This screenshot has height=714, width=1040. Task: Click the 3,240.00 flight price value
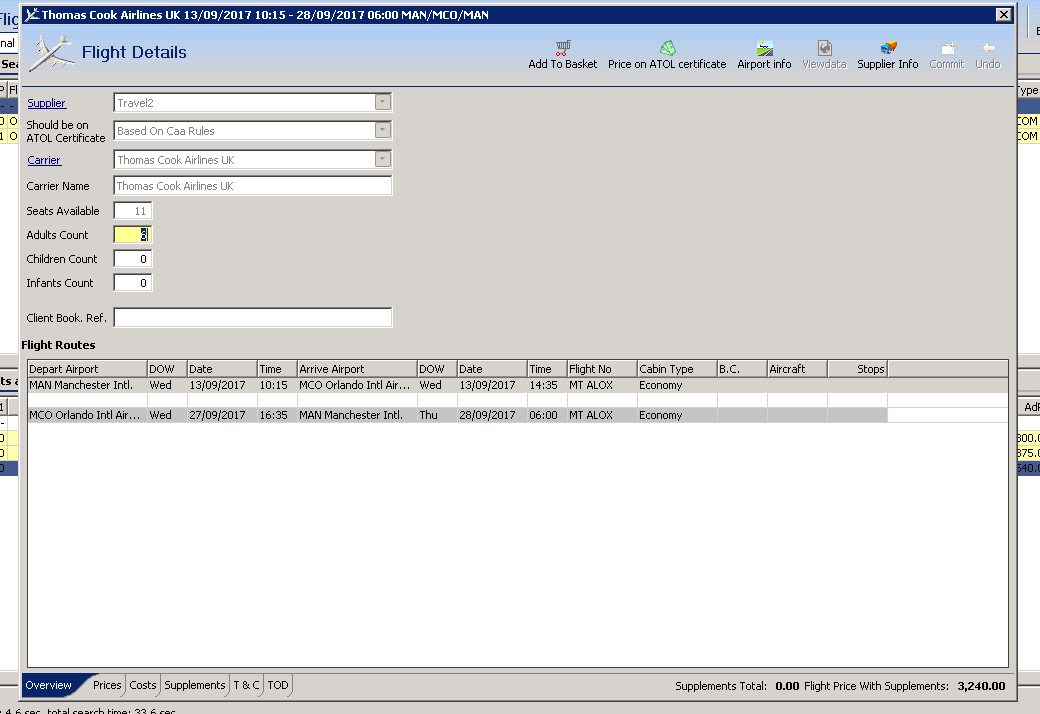pyautogui.click(x=981, y=686)
